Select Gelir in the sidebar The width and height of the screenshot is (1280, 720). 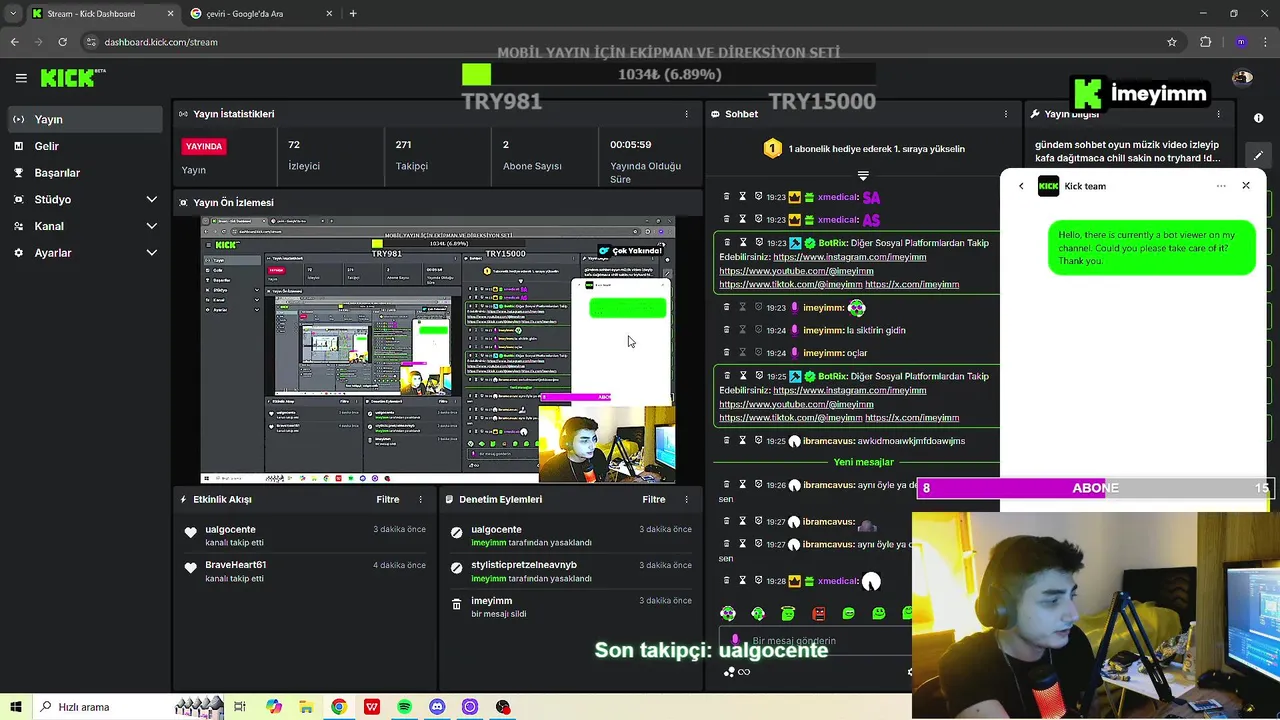point(84,146)
